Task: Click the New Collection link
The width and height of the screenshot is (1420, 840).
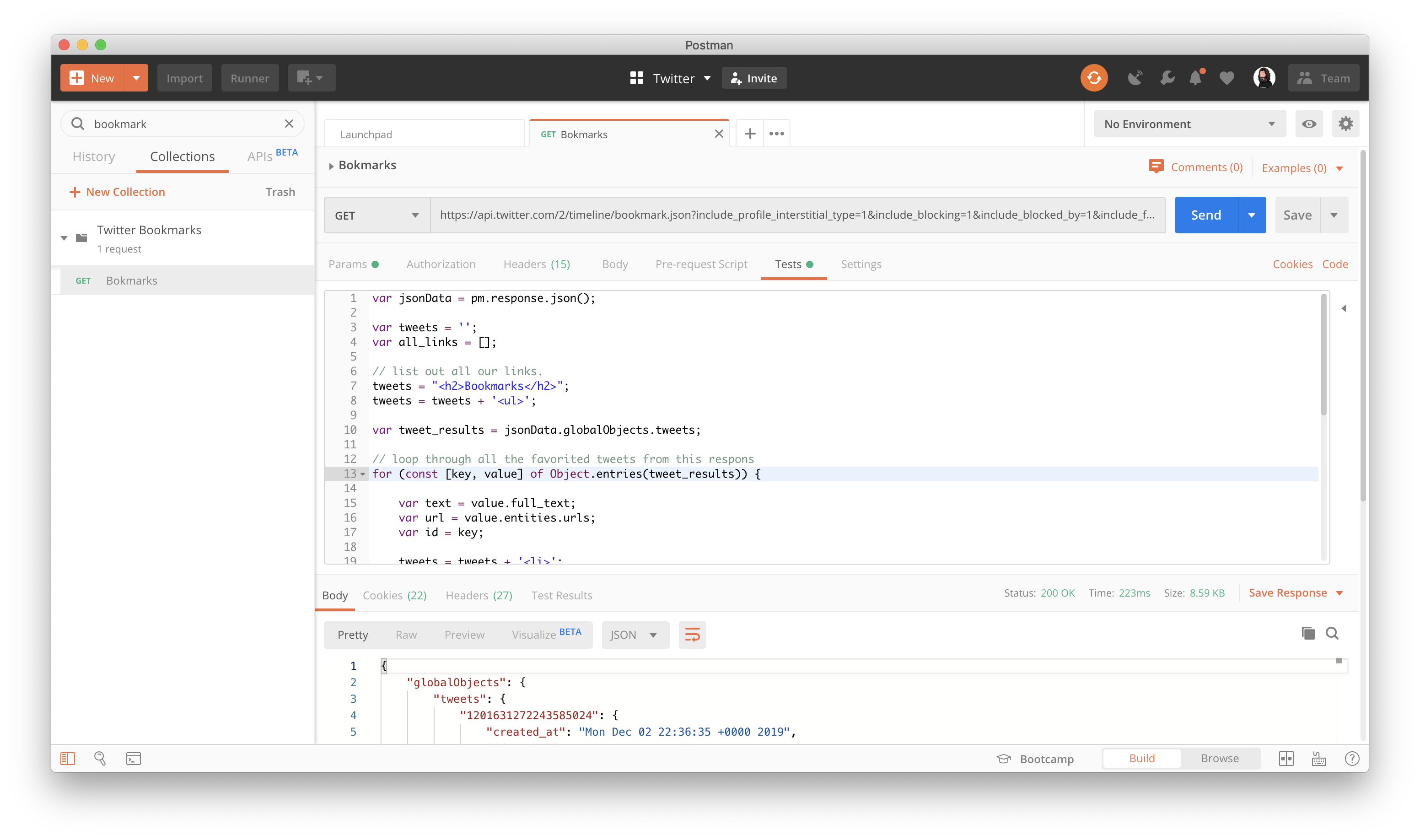Action: click(x=117, y=192)
